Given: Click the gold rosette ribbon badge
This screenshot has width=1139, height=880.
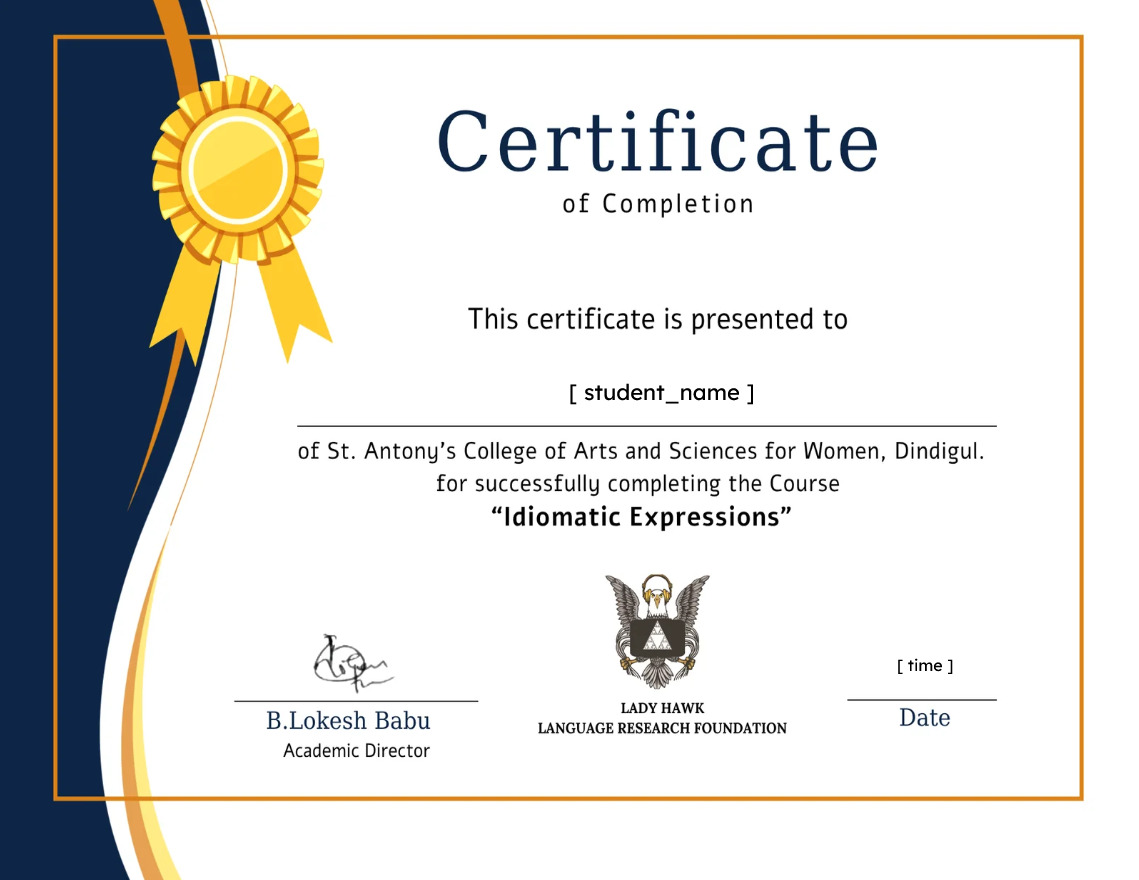Looking at the screenshot, I should (238, 169).
